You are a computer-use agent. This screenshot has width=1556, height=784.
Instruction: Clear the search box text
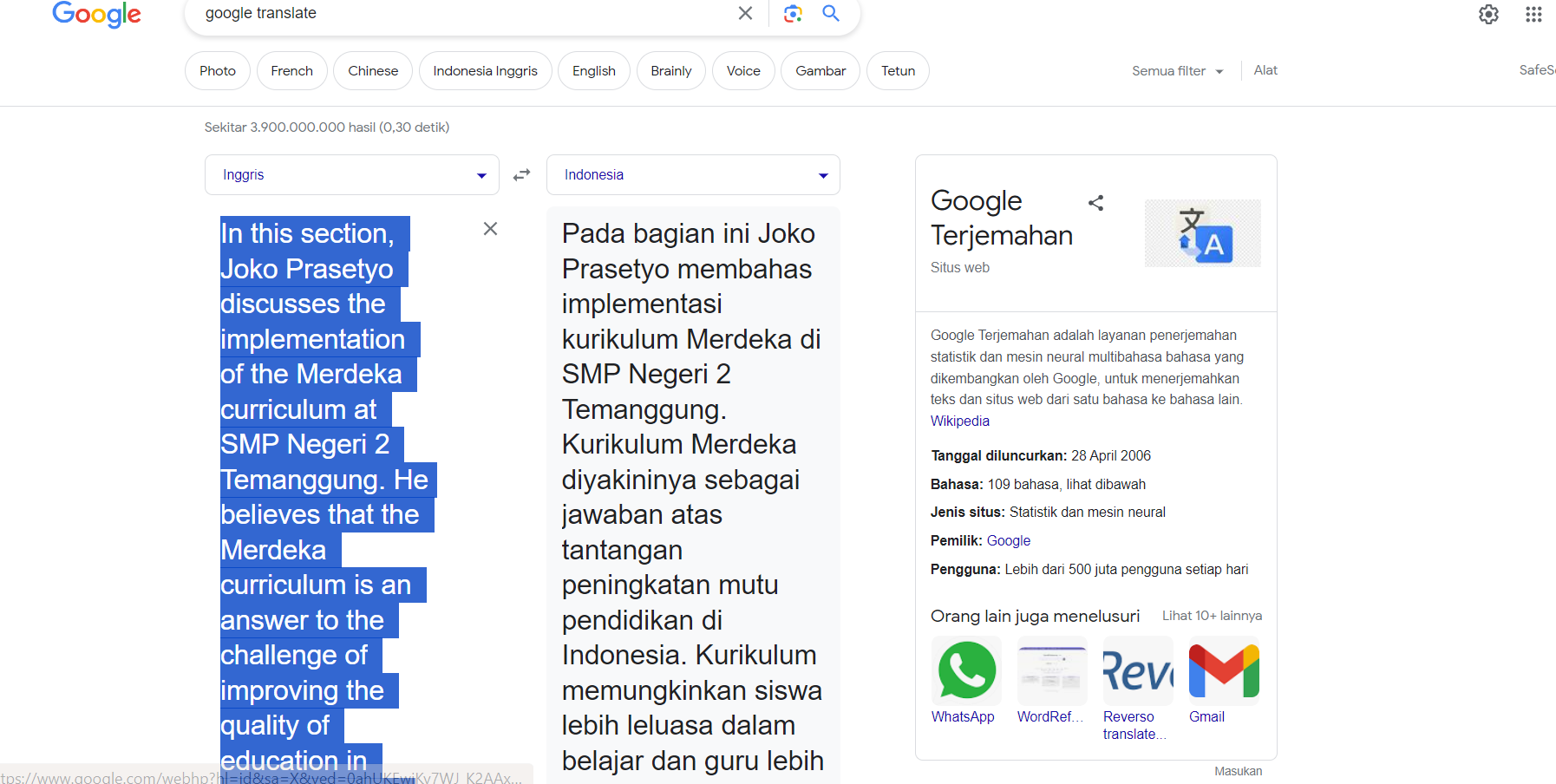click(745, 13)
